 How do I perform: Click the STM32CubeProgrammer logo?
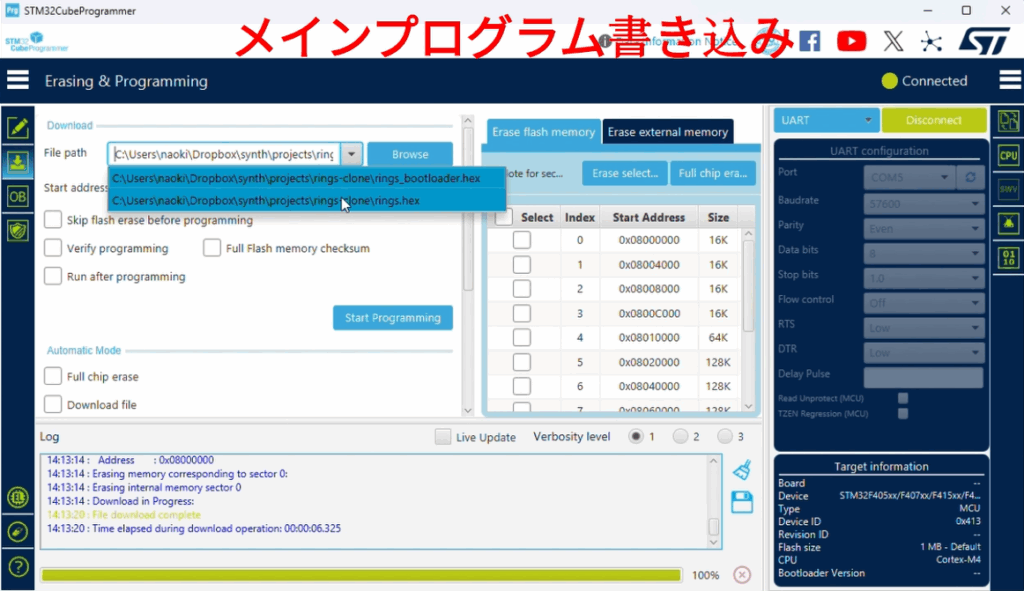pos(37,42)
